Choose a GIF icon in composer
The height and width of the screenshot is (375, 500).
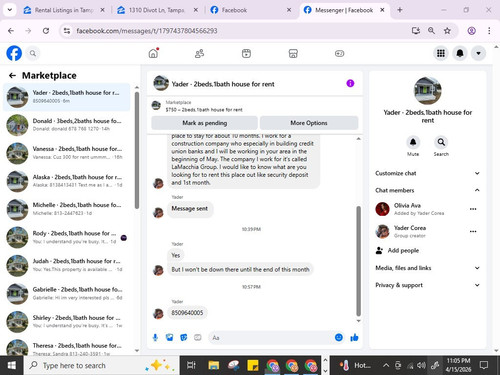point(198,338)
